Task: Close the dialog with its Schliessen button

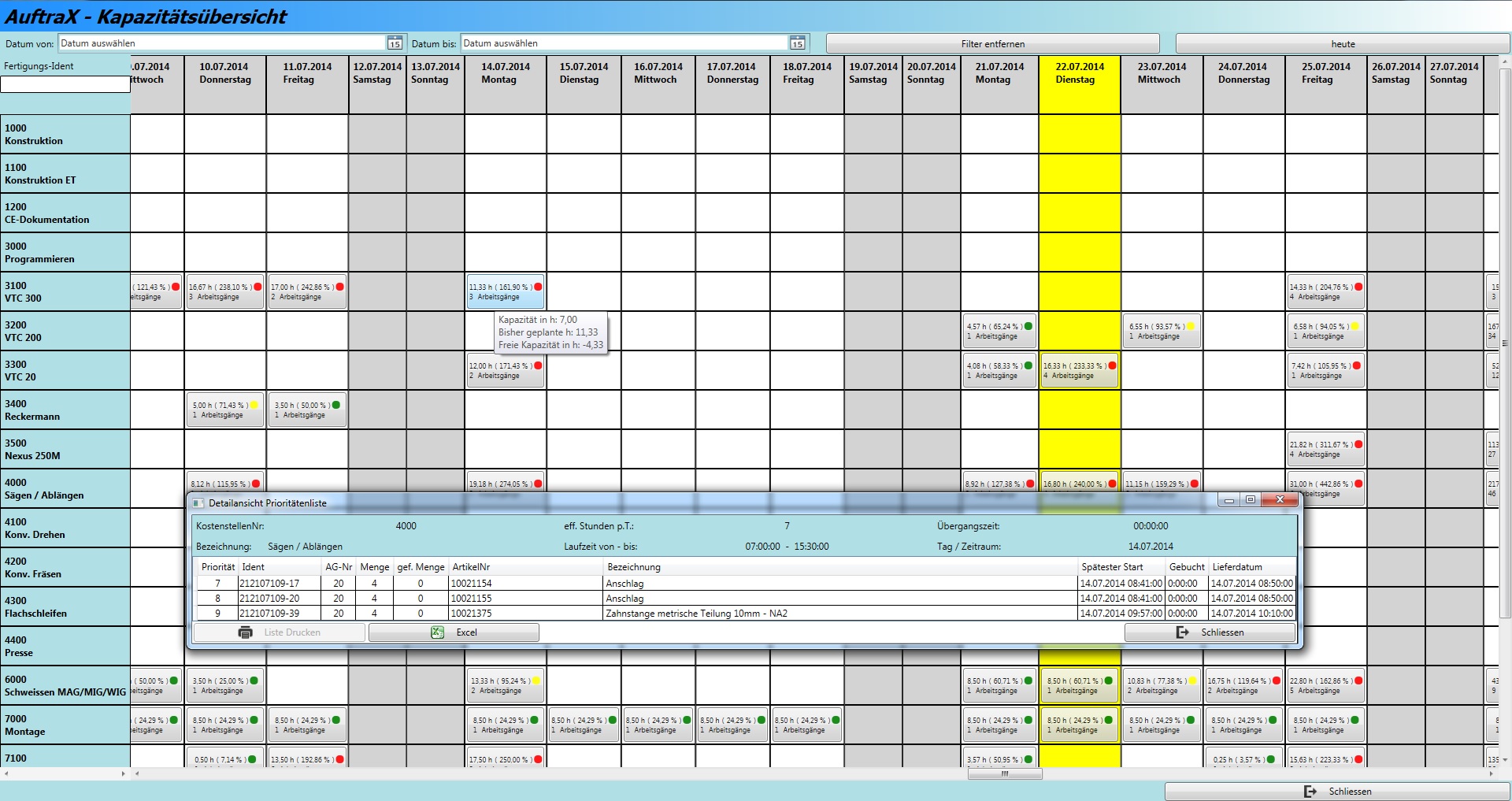Action: [1210, 632]
